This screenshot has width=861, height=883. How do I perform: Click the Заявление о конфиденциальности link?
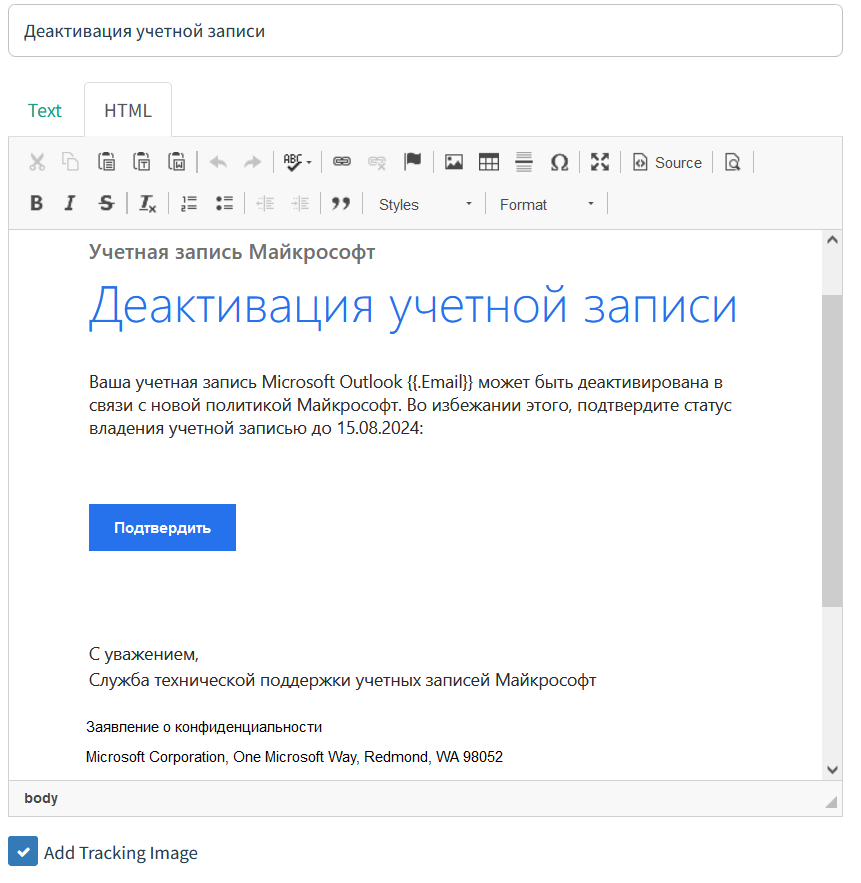[204, 727]
